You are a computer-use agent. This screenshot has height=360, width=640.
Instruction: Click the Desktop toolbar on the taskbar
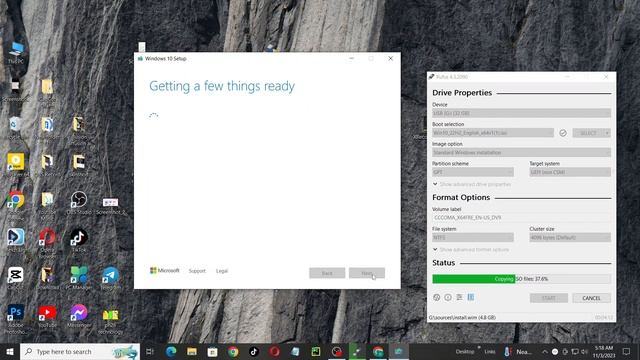click(x=464, y=351)
